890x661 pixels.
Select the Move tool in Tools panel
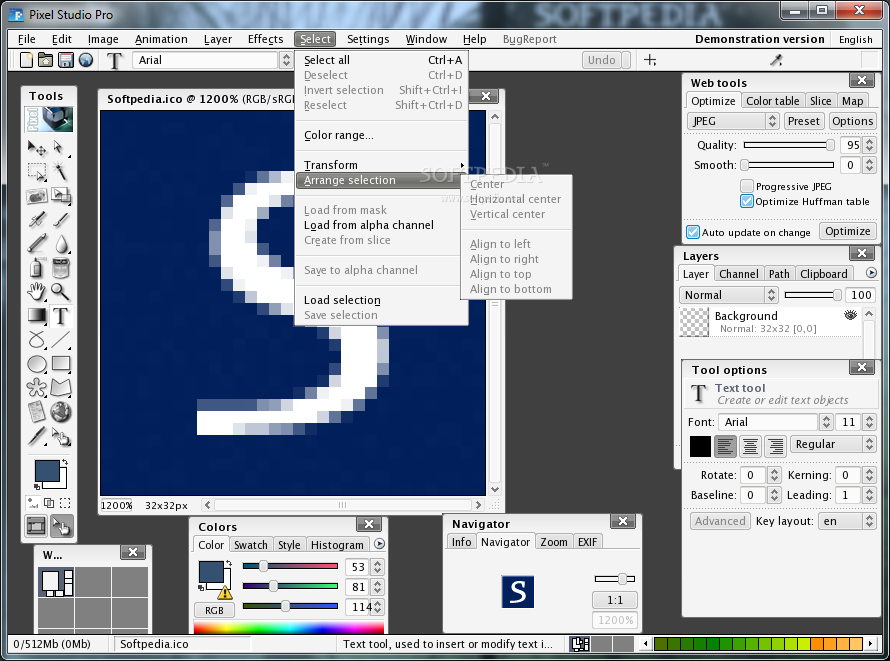36,148
